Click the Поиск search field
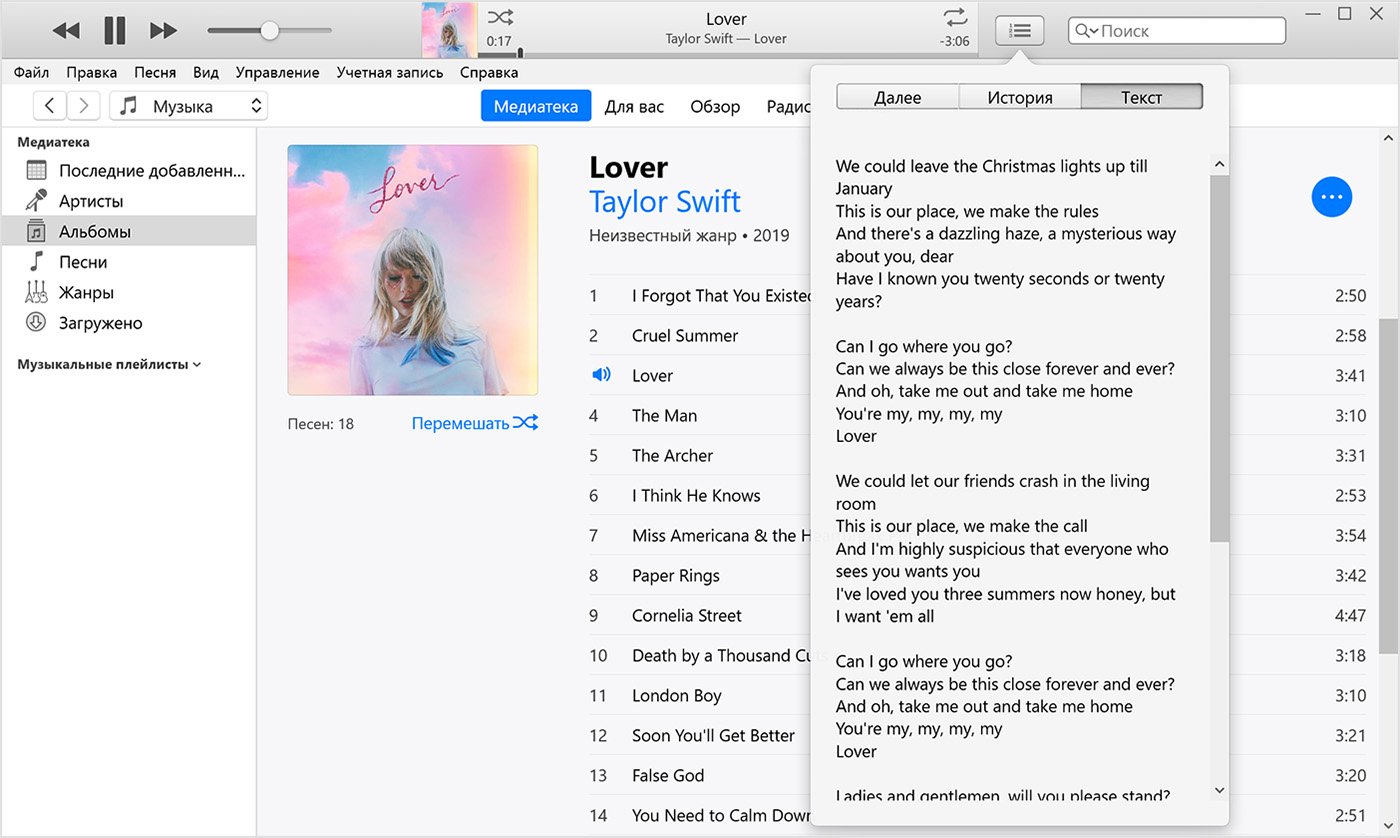 [1177, 31]
